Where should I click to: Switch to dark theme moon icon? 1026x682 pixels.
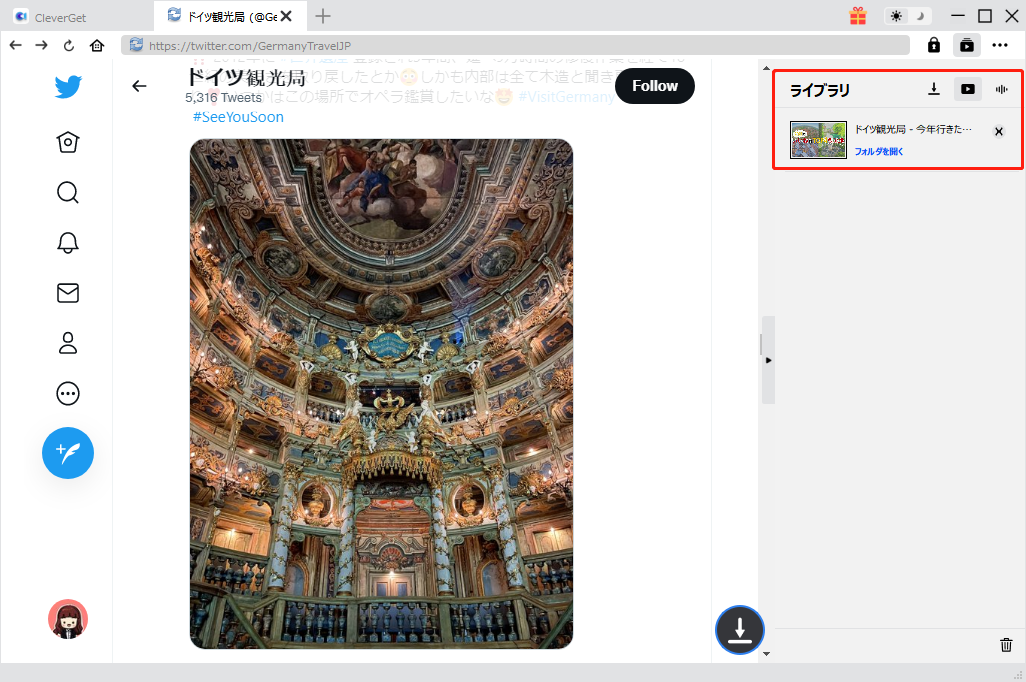[920, 16]
